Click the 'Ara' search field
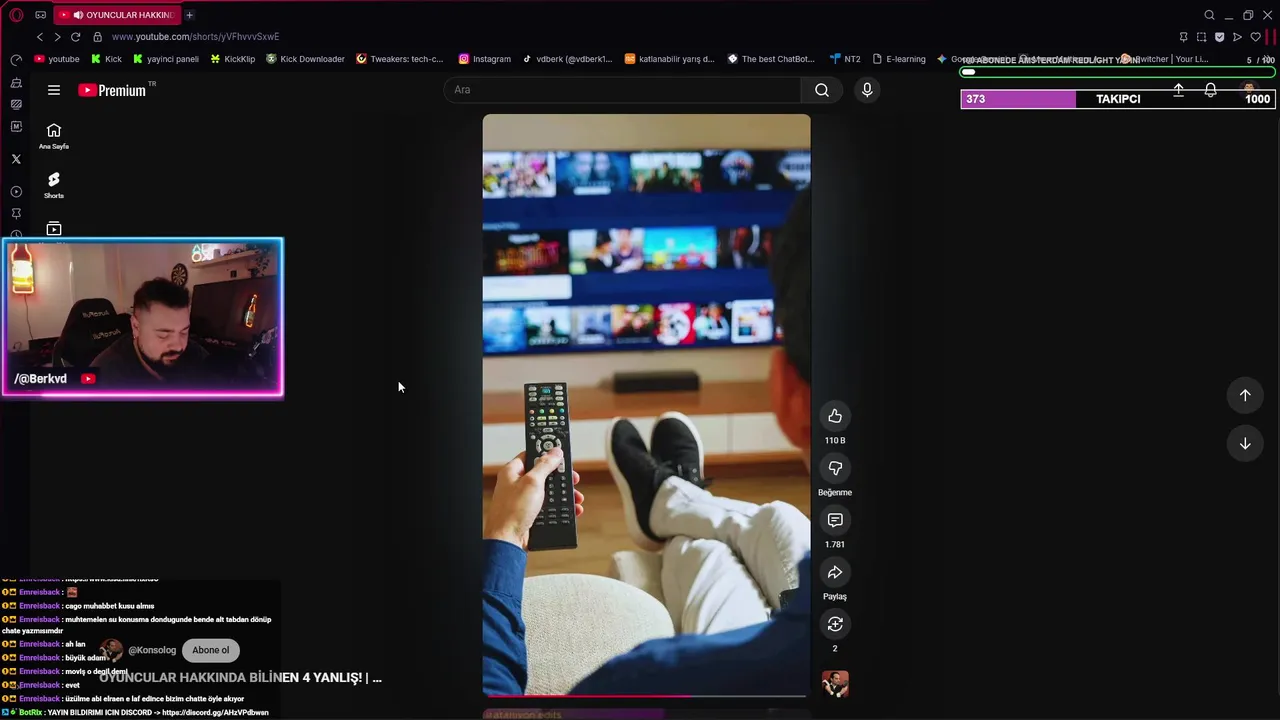 pyautogui.click(x=622, y=90)
